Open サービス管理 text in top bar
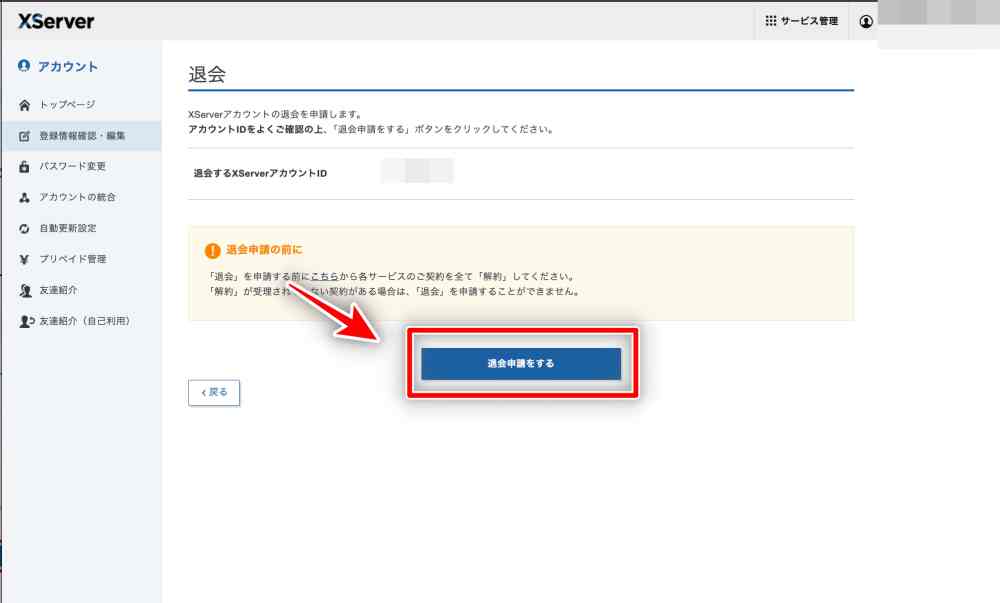1000x603 pixels. (809, 21)
